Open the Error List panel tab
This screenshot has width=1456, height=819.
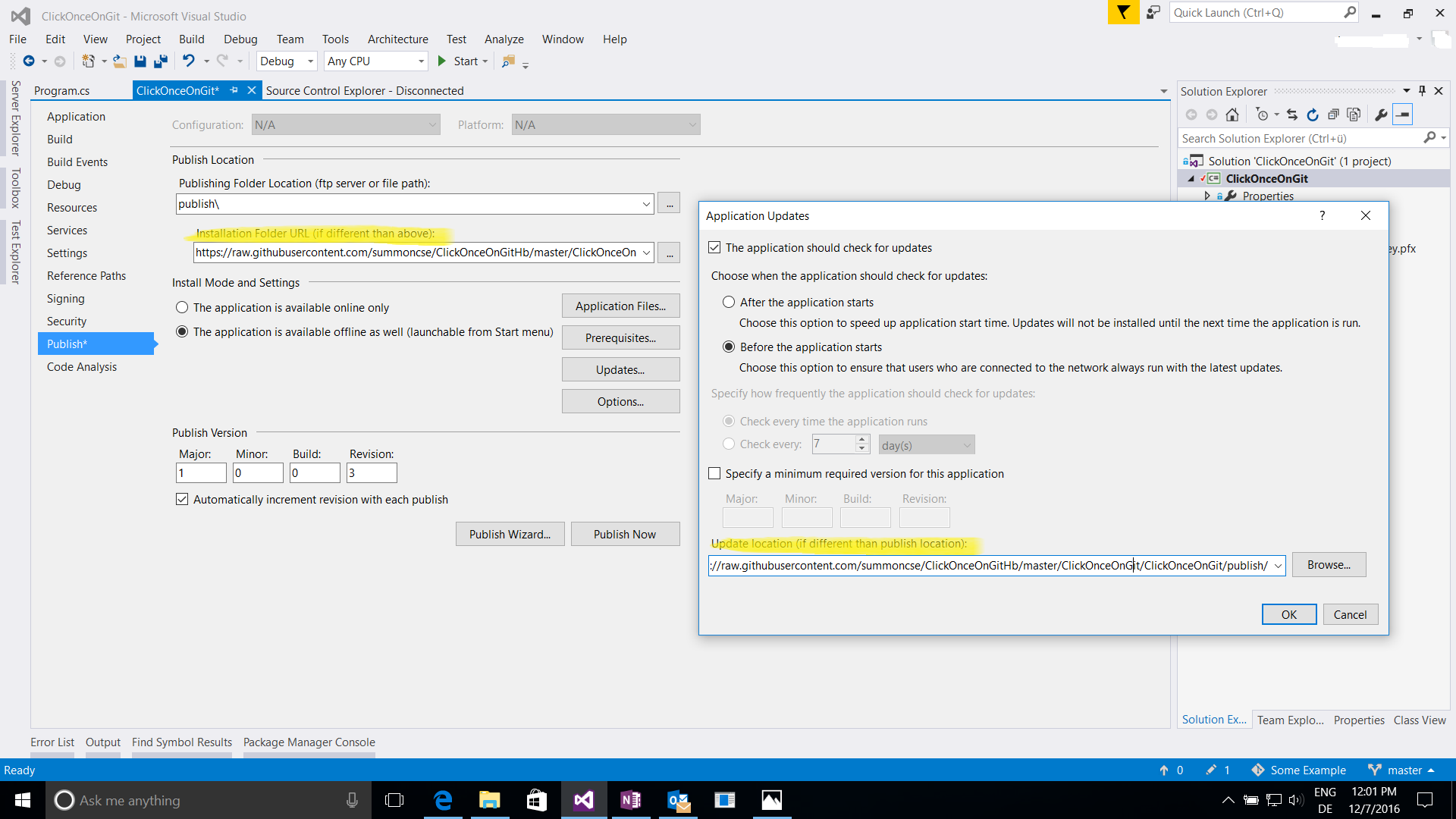coord(52,742)
